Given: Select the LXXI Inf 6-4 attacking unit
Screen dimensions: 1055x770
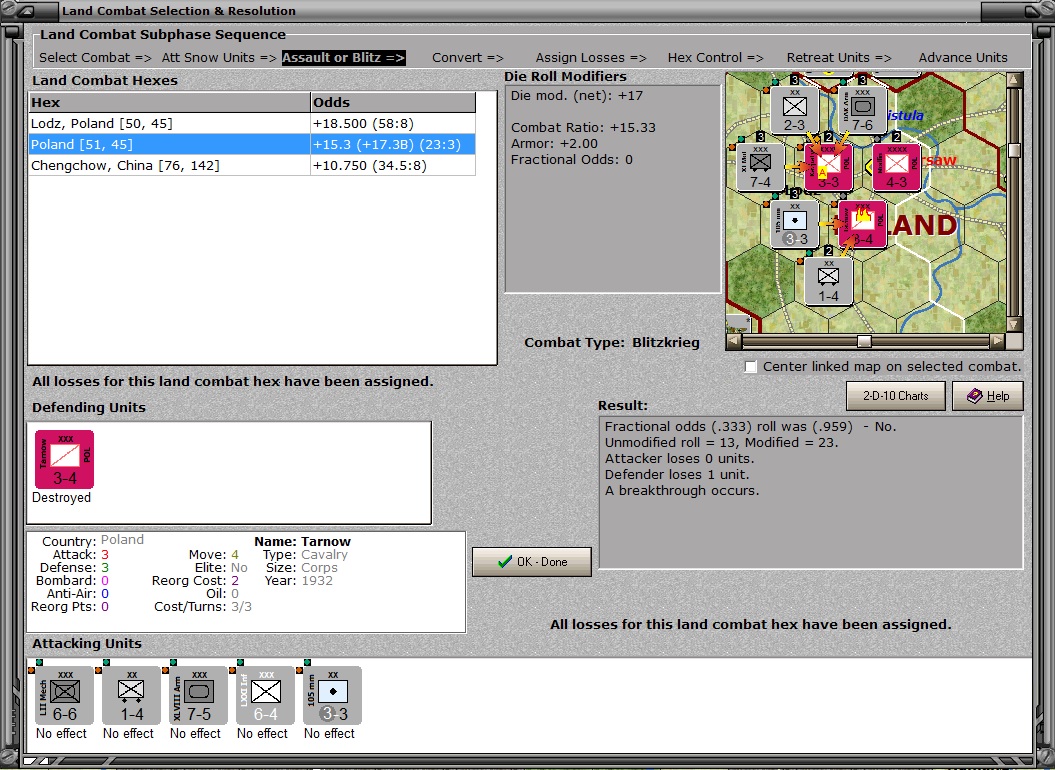Looking at the screenshot, I should point(265,695).
